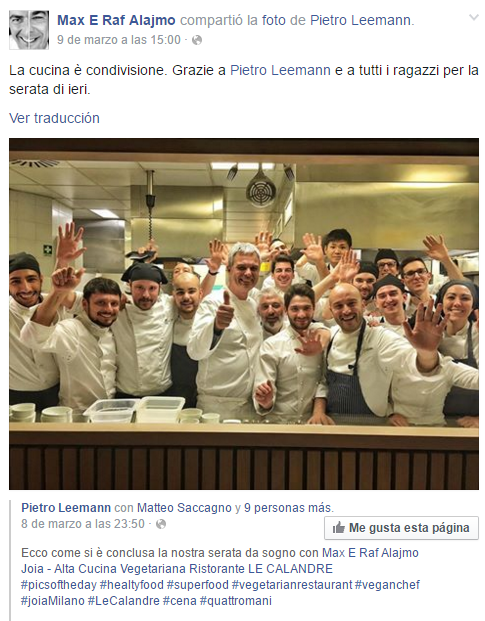Click the Max E Raf Alajmo profile picture
The width and height of the screenshot is (485, 621).
coord(29,30)
